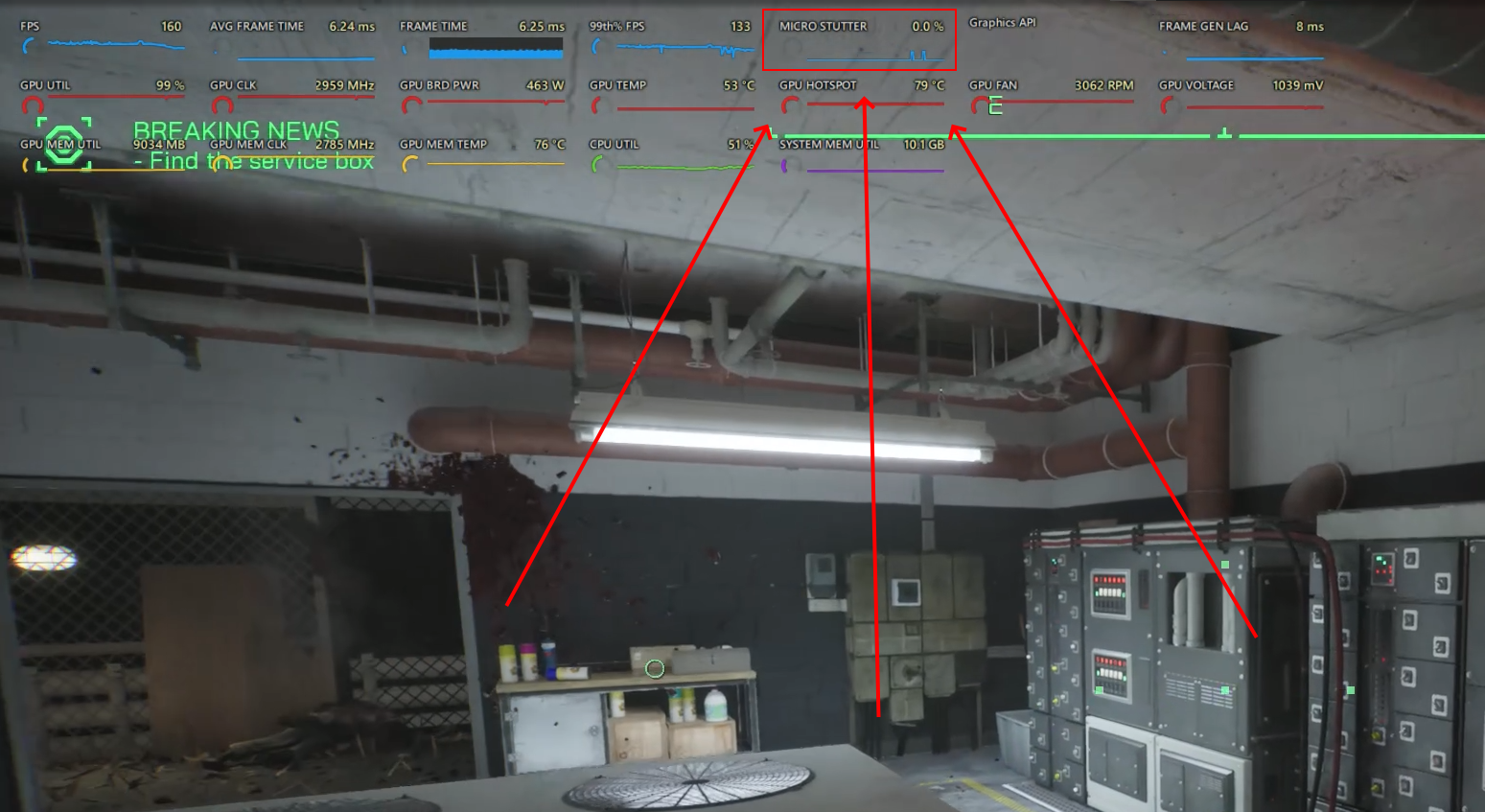Click the 76 °C memory temperature value
The width and height of the screenshot is (1485, 812).
point(549,145)
